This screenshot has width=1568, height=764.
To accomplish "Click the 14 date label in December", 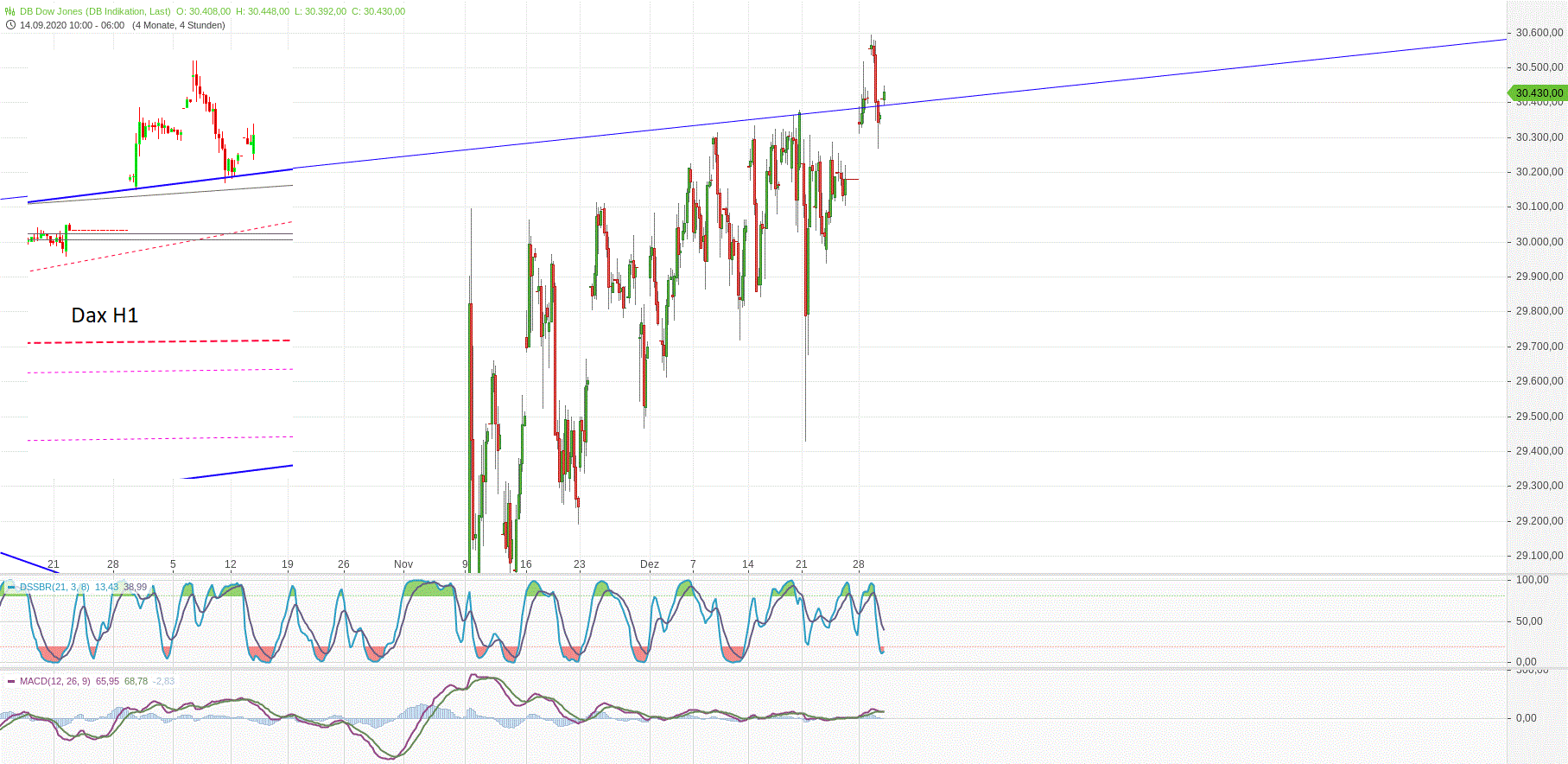I will 748,564.
